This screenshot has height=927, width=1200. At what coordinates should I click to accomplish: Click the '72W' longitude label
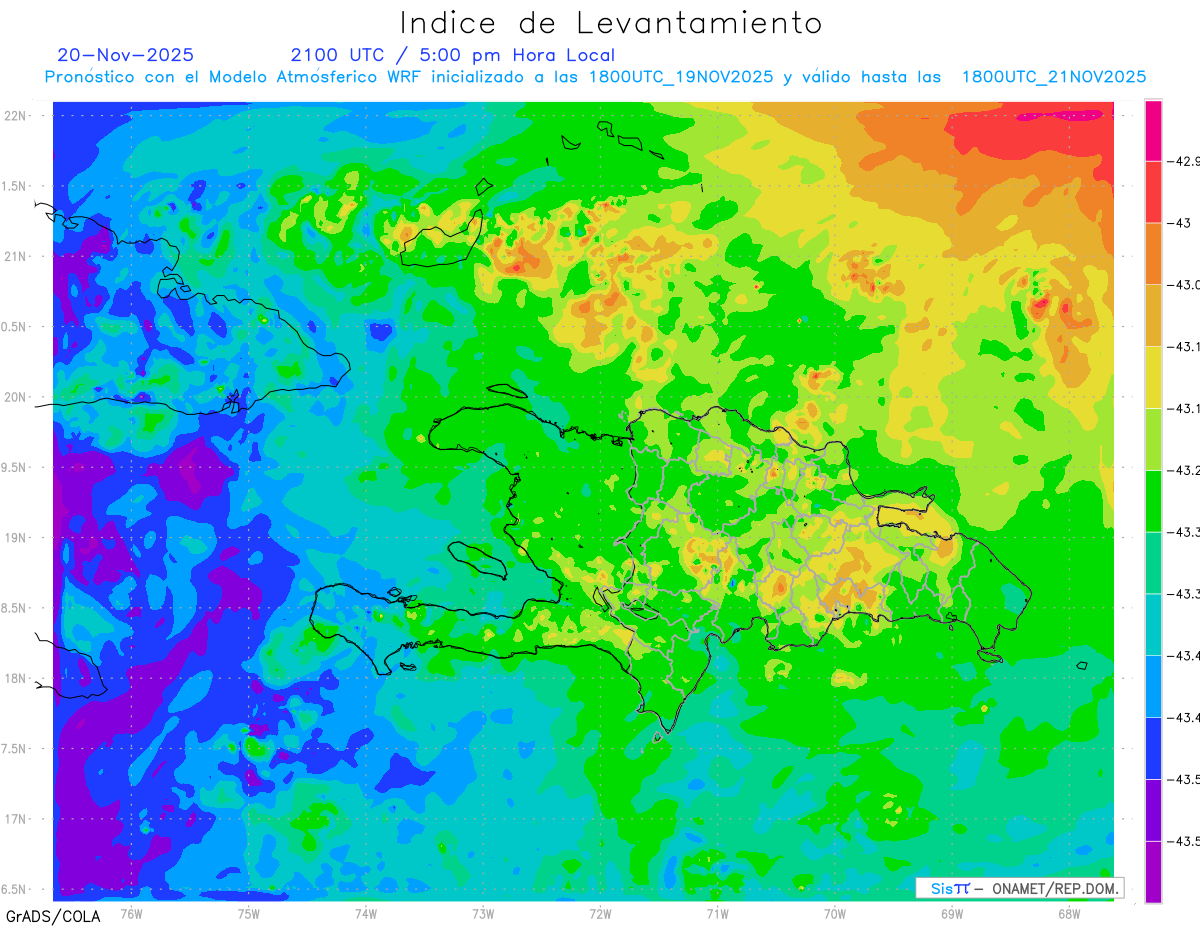(x=600, y=913)
